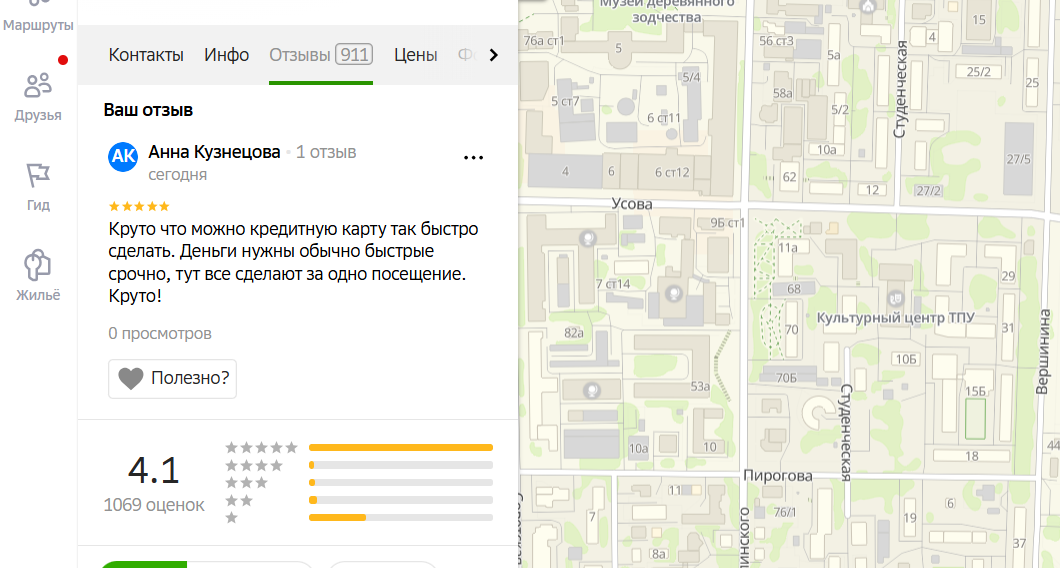Click the 4.1 overall rating
1060x568 pixels.
(153, 470)
